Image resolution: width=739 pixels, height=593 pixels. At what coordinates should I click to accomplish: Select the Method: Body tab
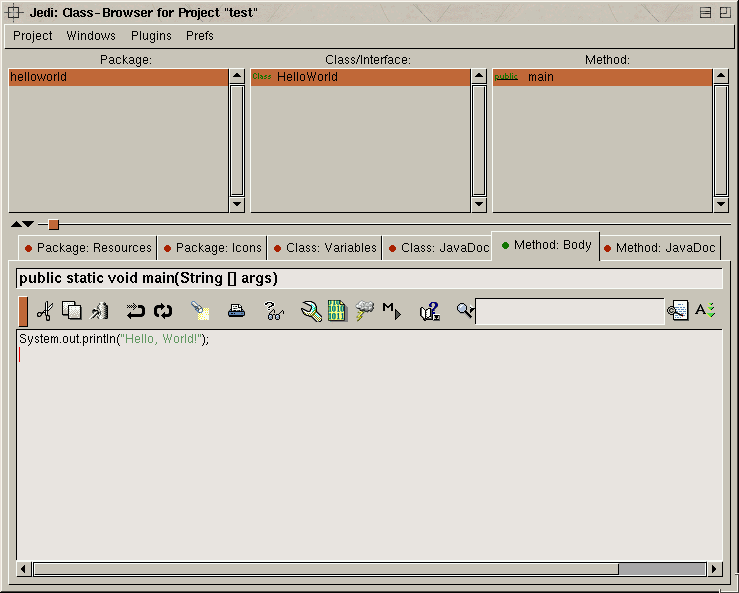pyautogui.click(x=546, y=246)
